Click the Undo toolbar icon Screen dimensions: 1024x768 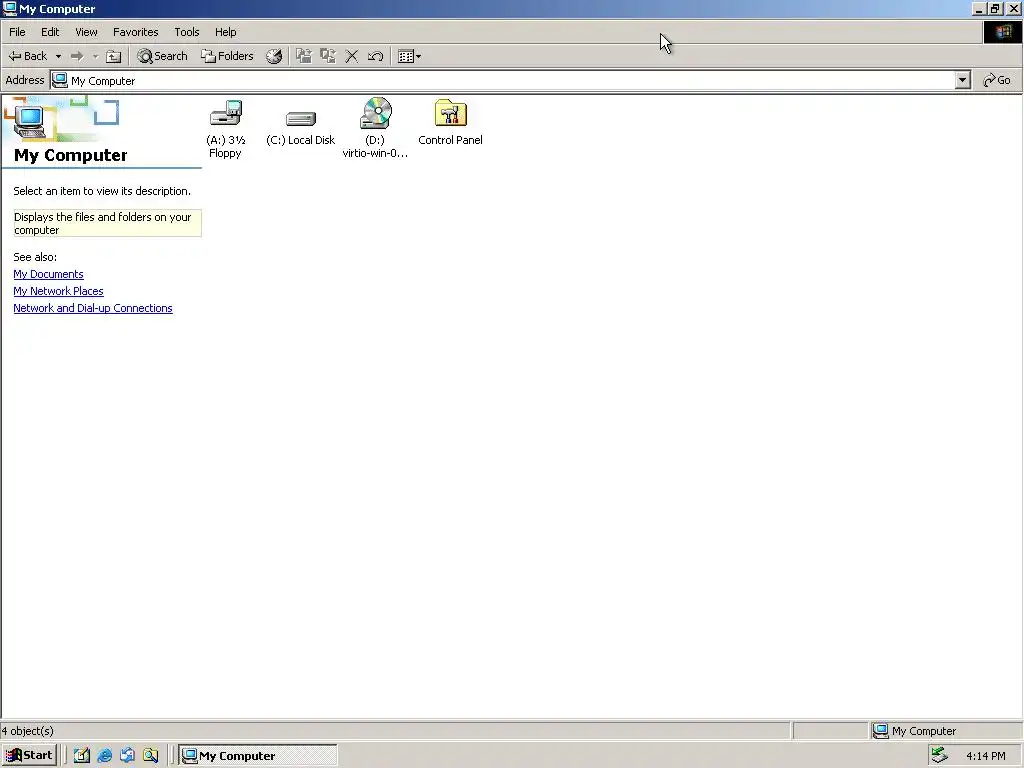376,56
